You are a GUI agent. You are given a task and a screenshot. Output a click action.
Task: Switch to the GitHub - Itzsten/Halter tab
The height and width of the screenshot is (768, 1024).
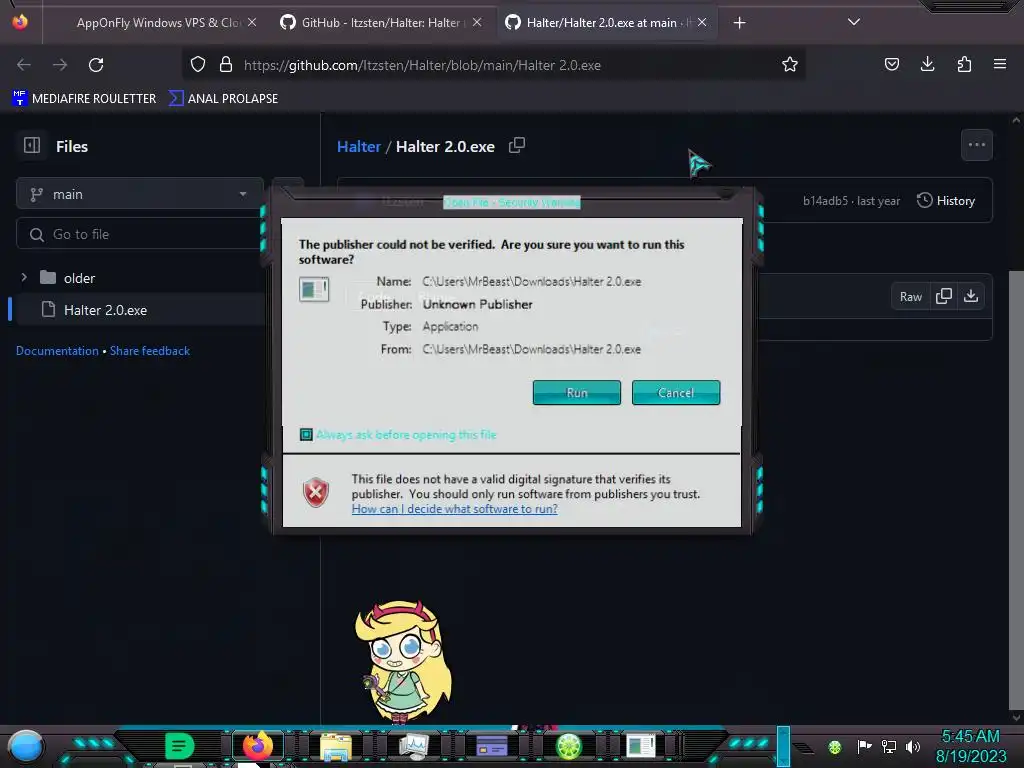[x=381, y=23]
